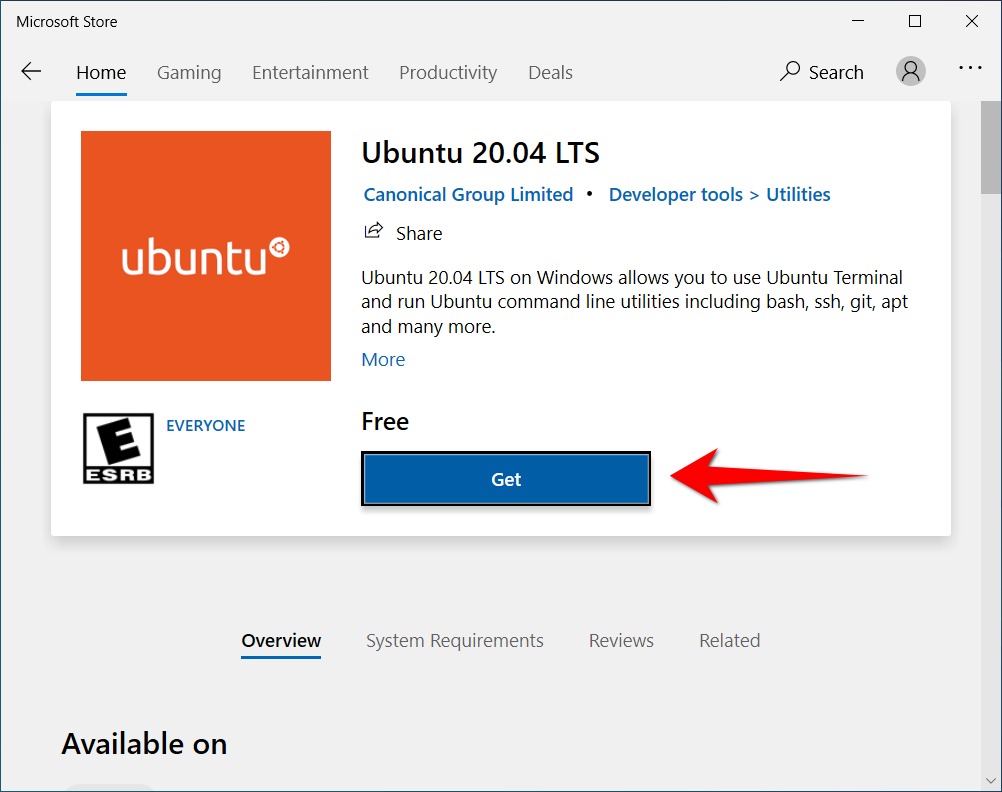
Task: Select the Overview section tab
Action: [281, 641]
